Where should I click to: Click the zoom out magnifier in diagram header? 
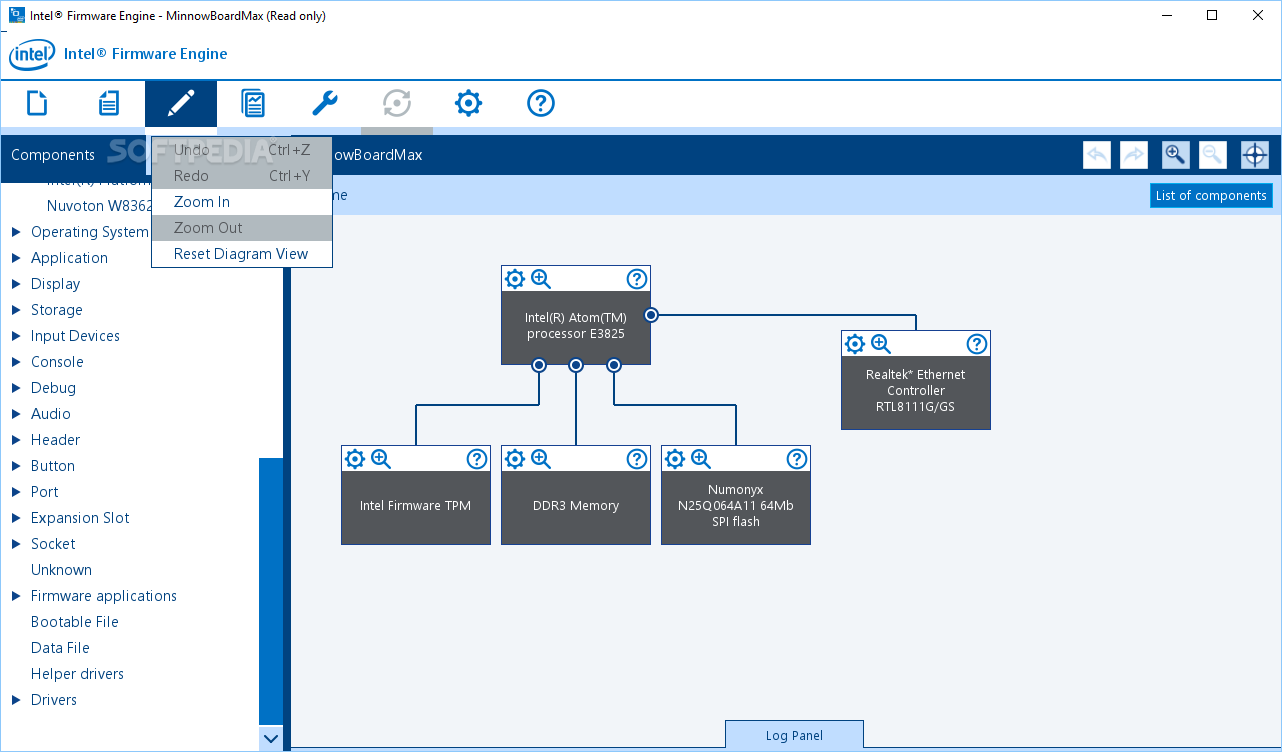pos(1213,155)
